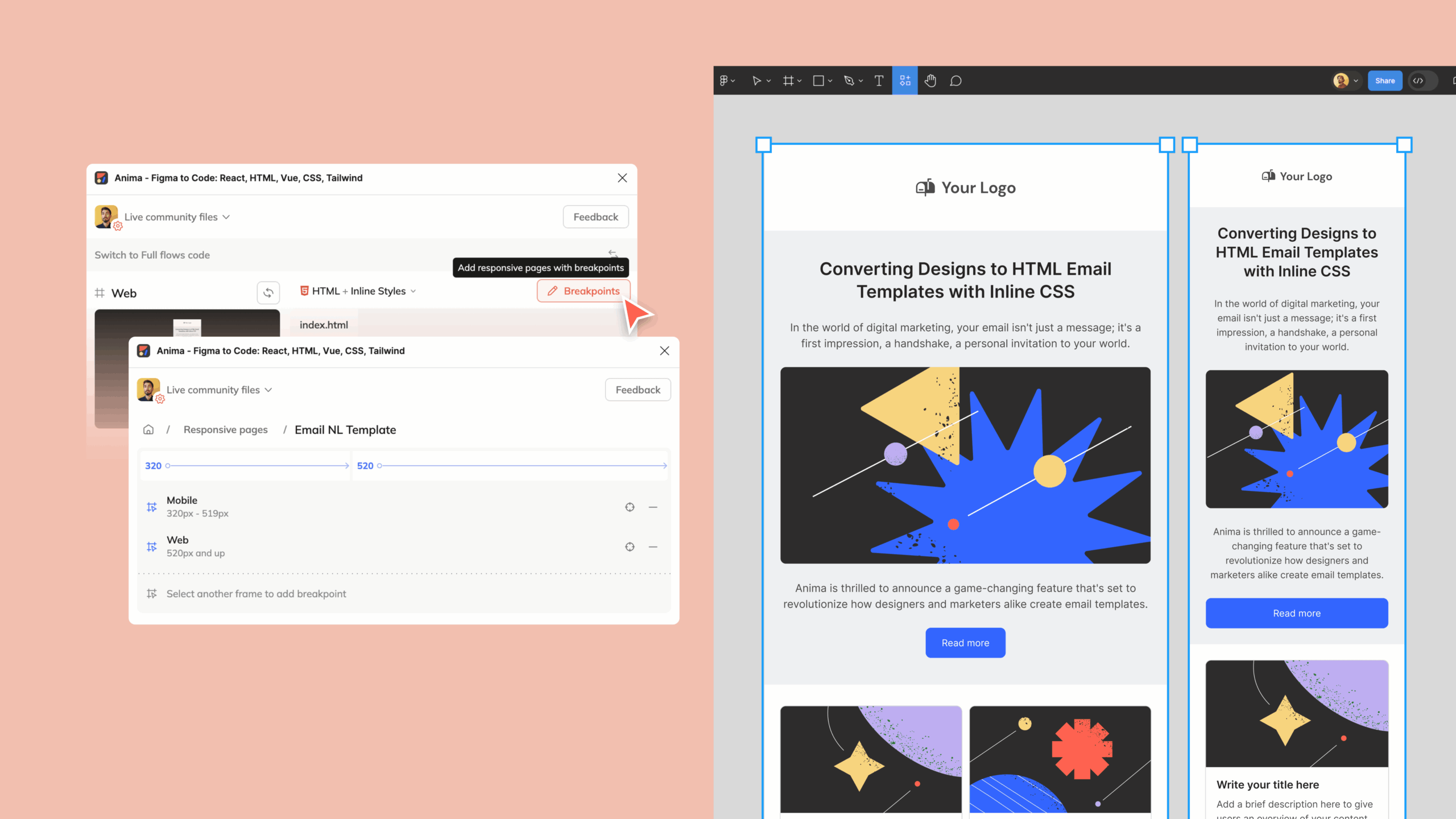1456x819 pixels.
Task: Toggle Mobile breakpoint settings gear
Action: 630,506
